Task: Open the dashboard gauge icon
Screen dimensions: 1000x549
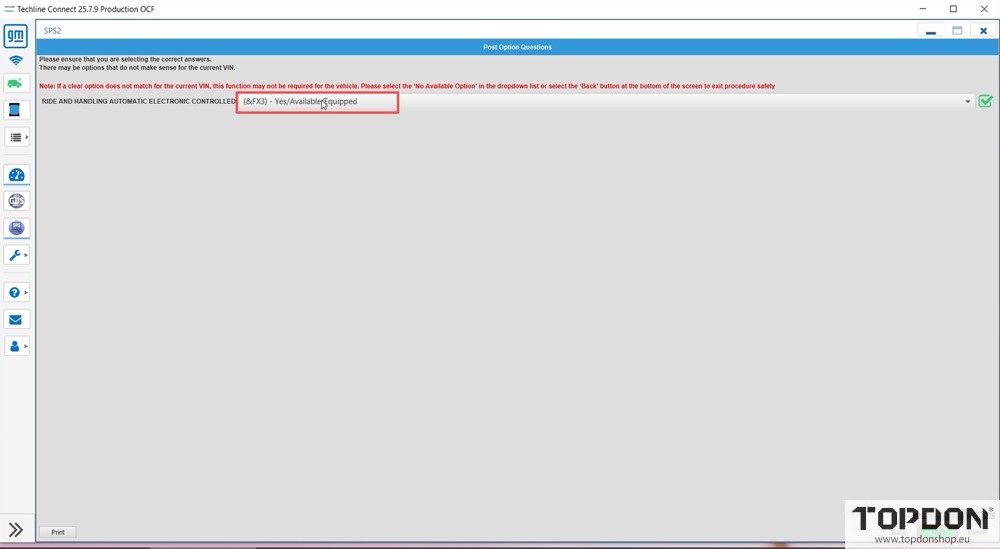Action: pos(15,175)
